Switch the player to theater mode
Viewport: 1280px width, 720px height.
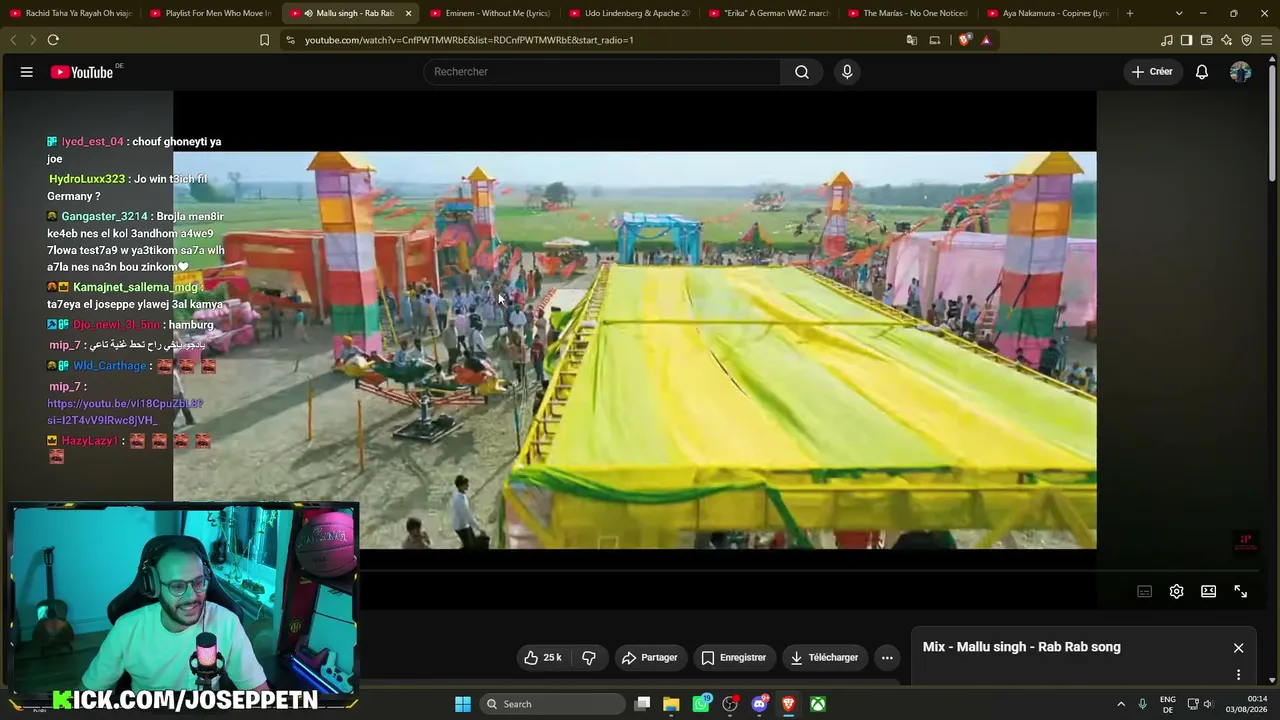point(1208,591)
